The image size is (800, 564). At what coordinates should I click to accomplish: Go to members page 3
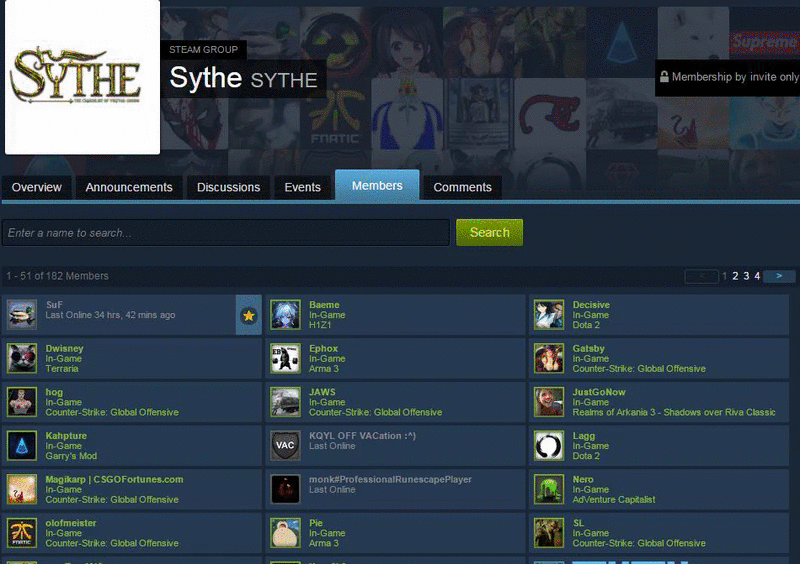pyautogui.click(x=746, y=276)
